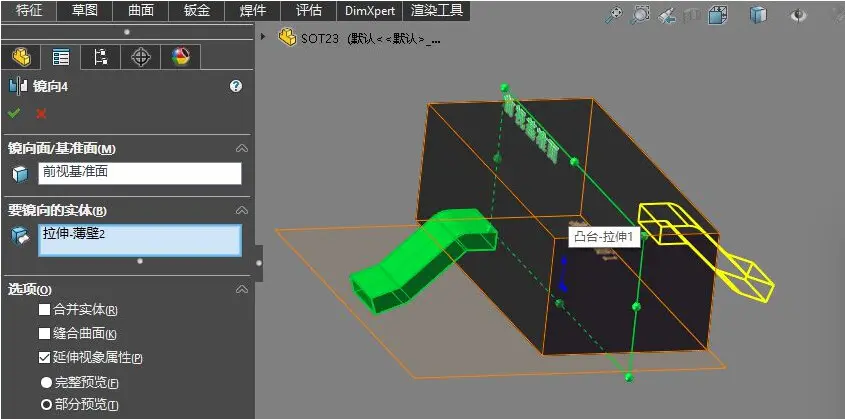Open the FeatureManager design tree tab
The width and height of the screenshot is (845, 419).
22,57
